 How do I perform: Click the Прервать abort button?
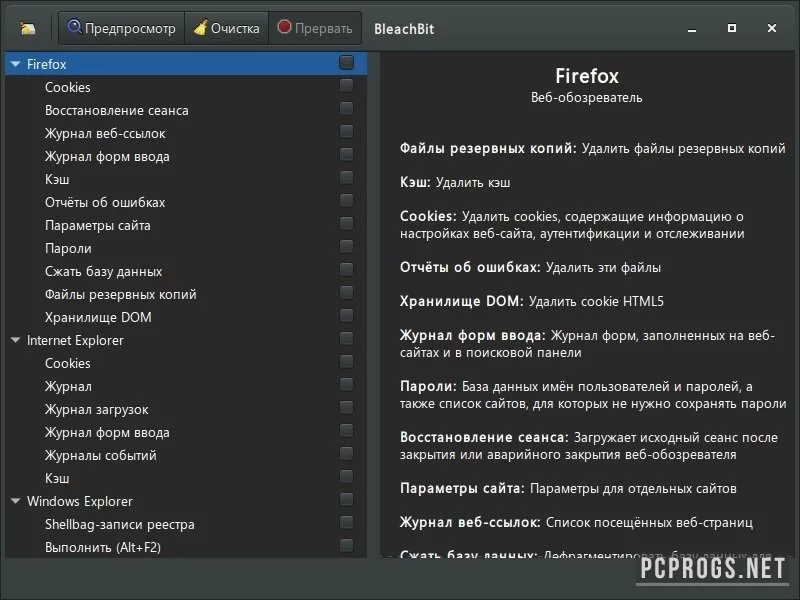point(315,28)
